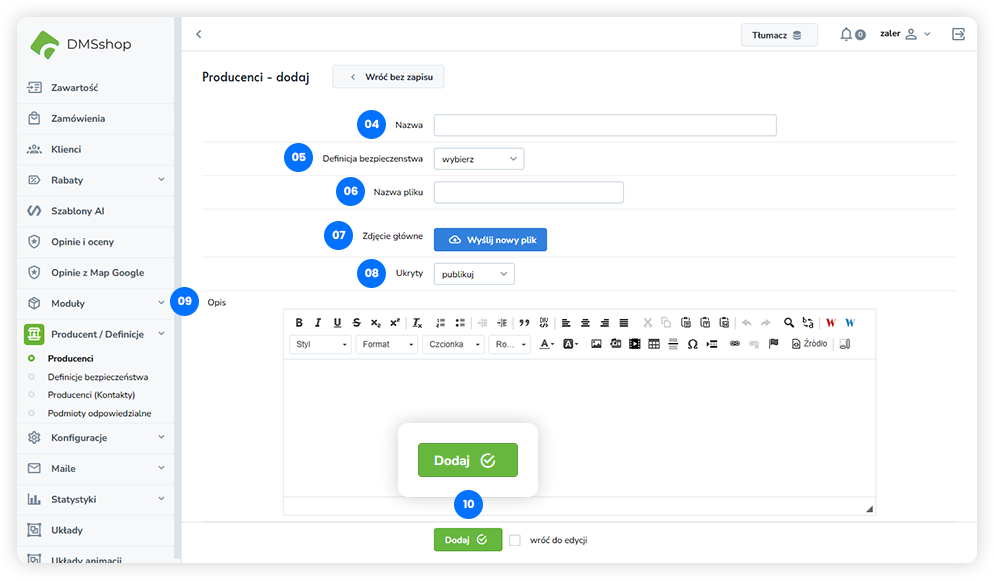Click the notification bell icon
This screenshot has height=580, width=994.
click(846, 35)
